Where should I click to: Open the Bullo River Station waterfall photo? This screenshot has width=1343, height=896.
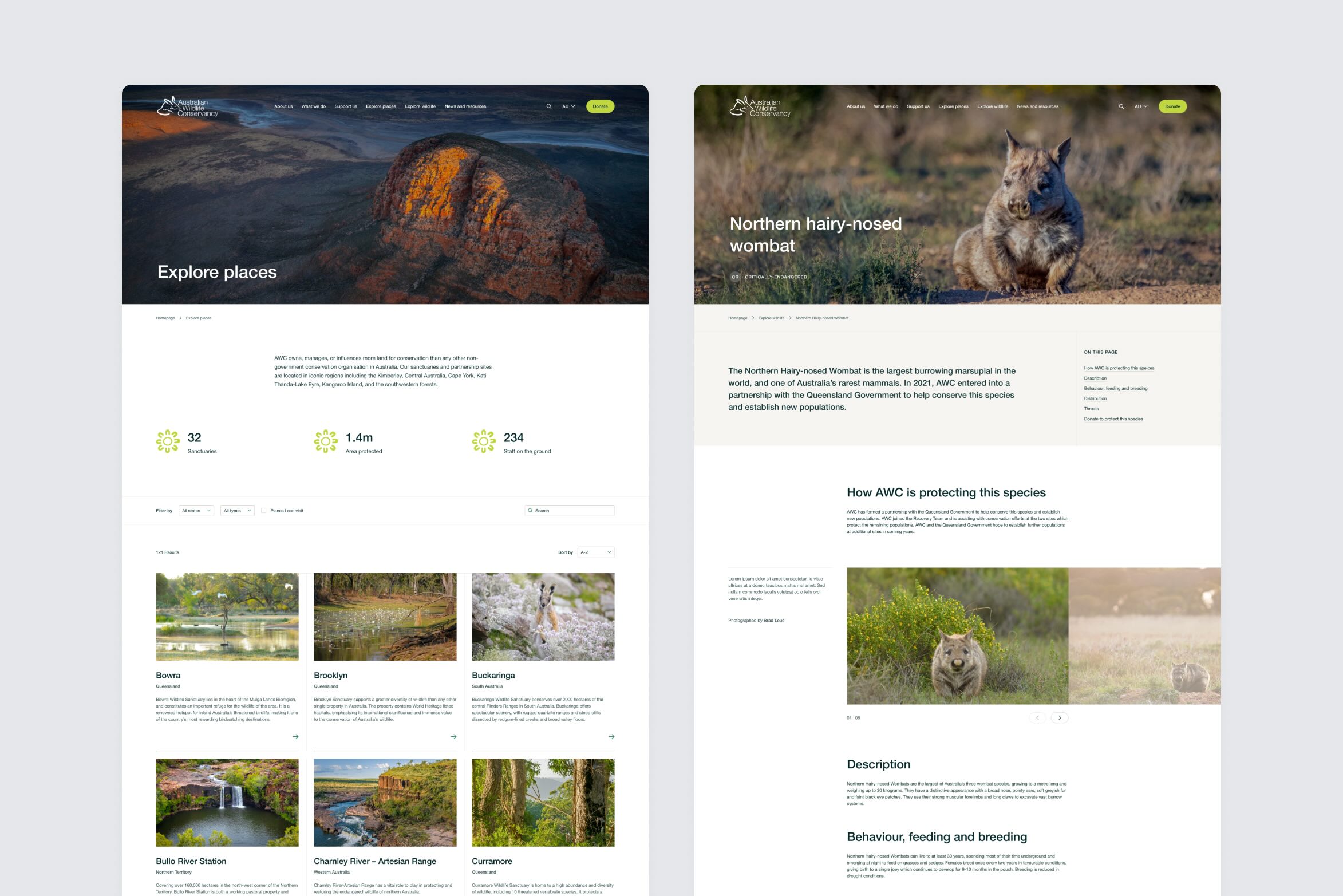[x=227, y=803]
